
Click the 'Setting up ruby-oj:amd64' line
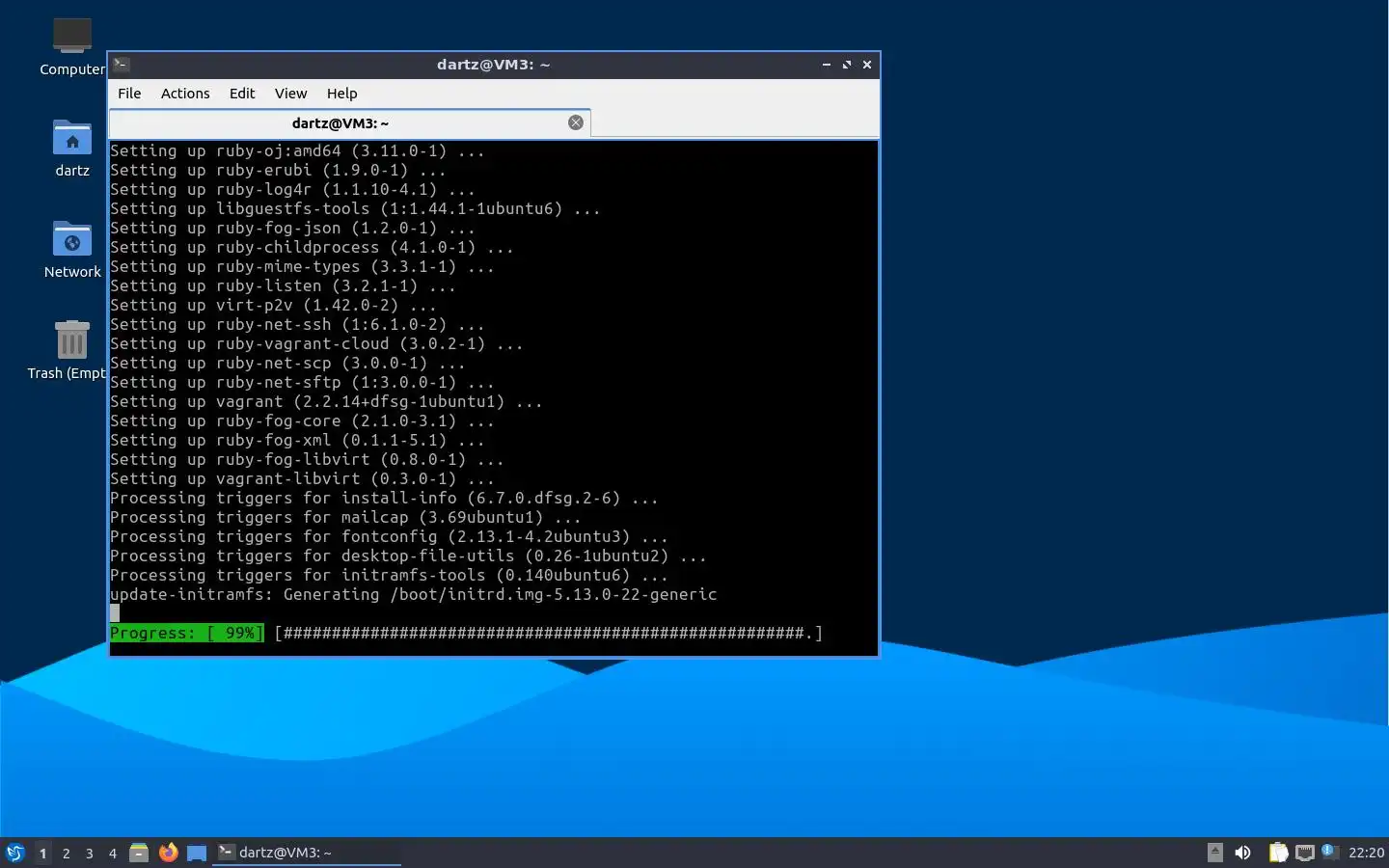tap(297, 151)
